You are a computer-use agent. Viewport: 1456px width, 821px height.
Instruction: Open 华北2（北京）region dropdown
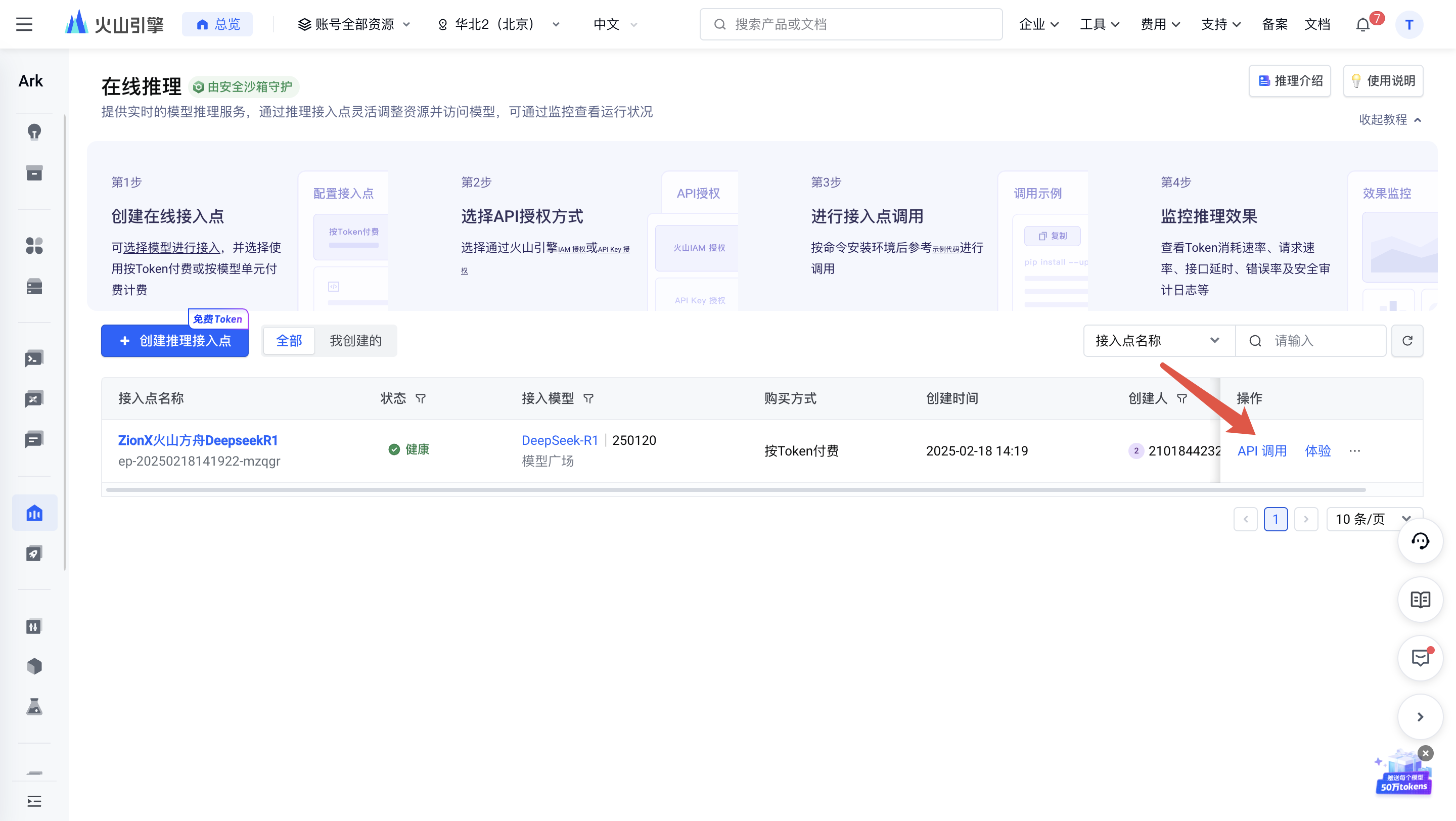coord(498,24)
